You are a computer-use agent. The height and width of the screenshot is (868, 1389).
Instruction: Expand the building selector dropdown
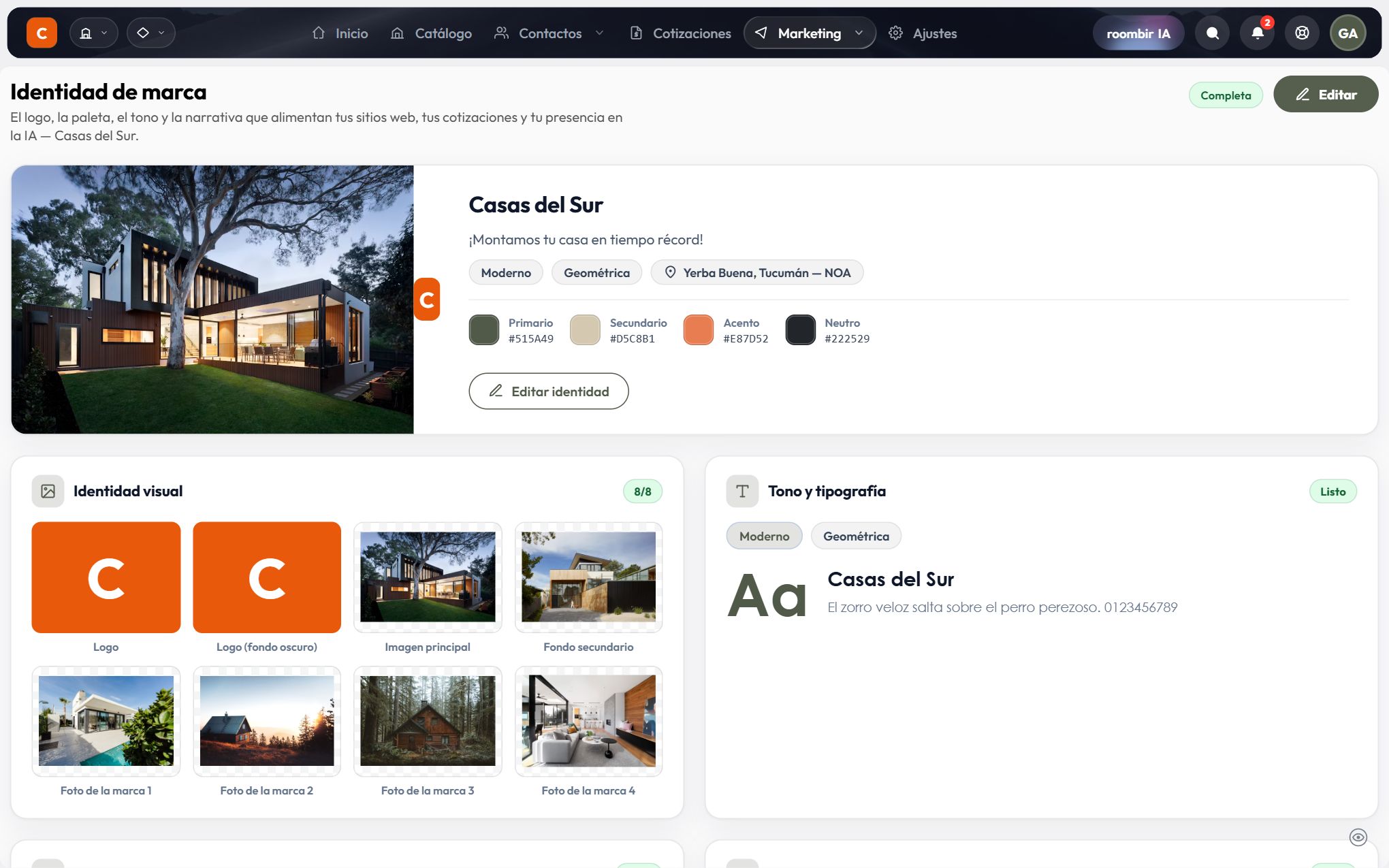(x=94, y=33)
